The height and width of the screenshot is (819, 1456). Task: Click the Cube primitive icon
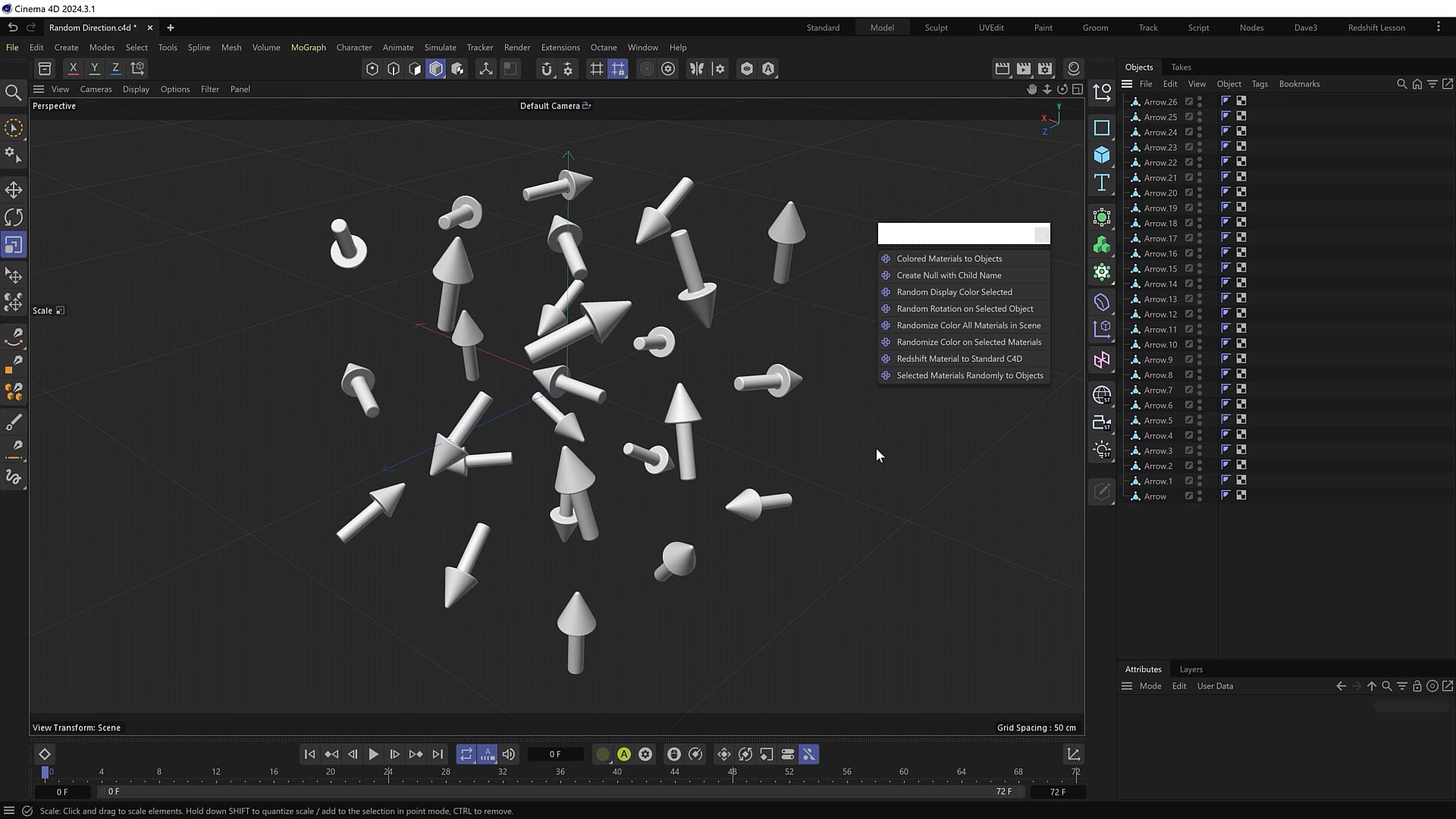click(x=1102, y=155)
